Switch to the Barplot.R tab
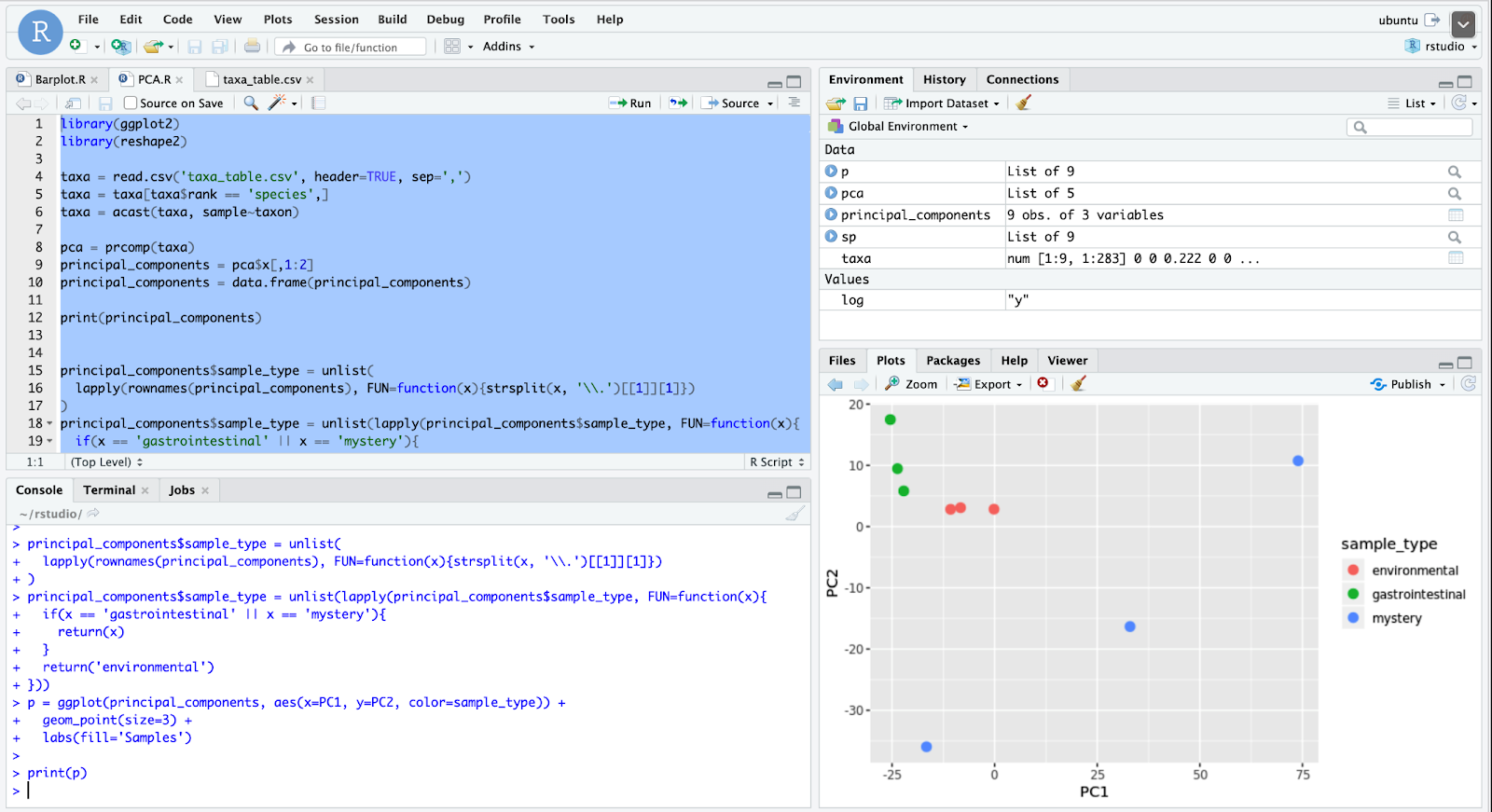Viewport: 1492px width, 812px height. point(59,79)
